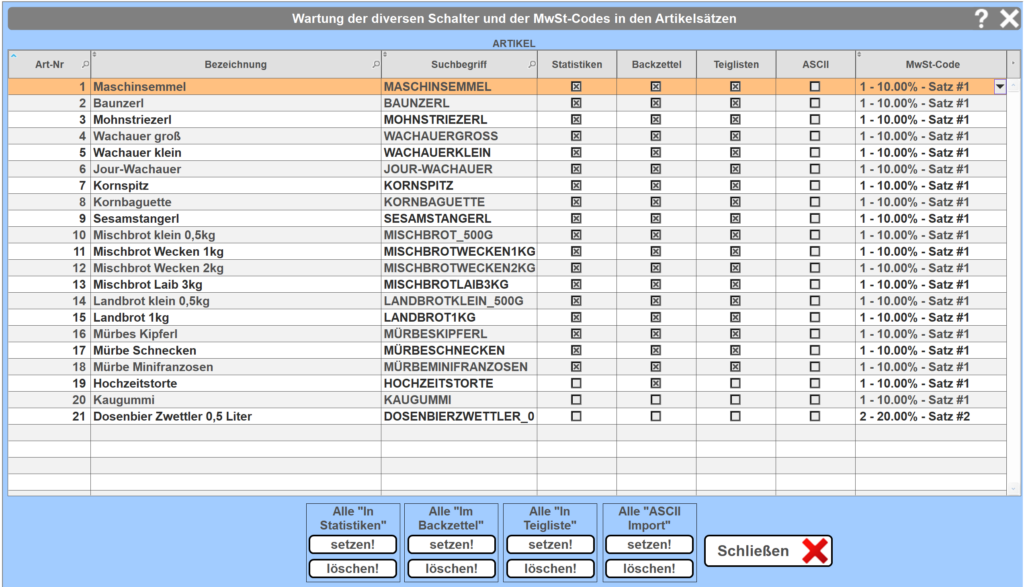This screenshot has height=587, width=1024.
Task: Click setzen! under Alle "Im Backzettel"
Action: tap(451, 545)
